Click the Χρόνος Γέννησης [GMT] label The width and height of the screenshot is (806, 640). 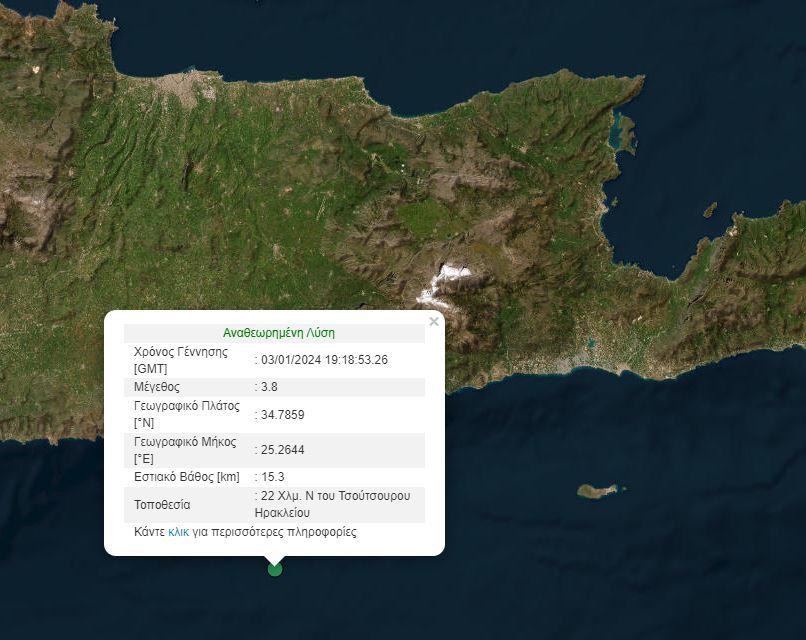pos(181,360)
